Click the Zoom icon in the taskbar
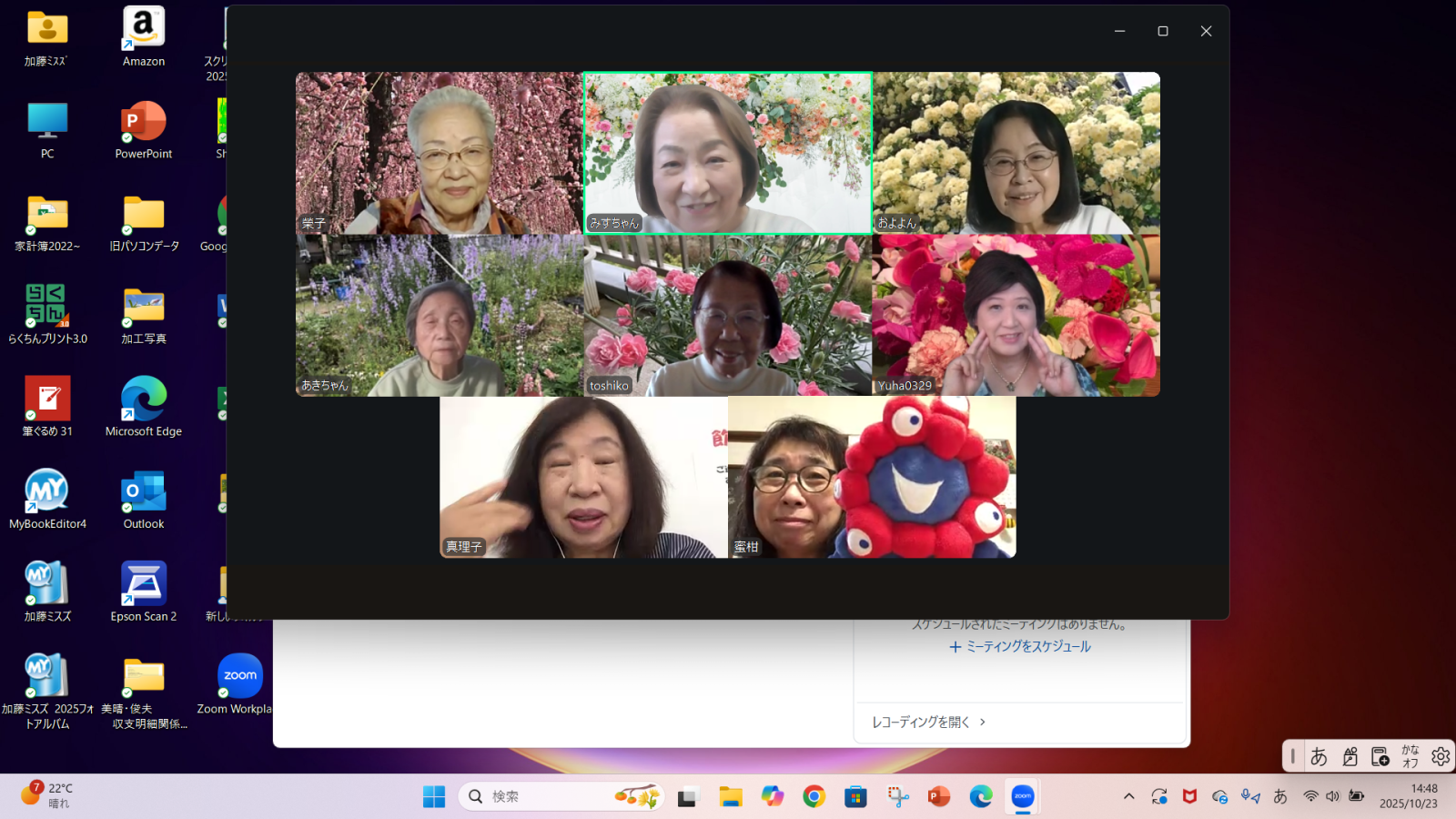Screen dimensions: 1456x819 (1023, 796)
